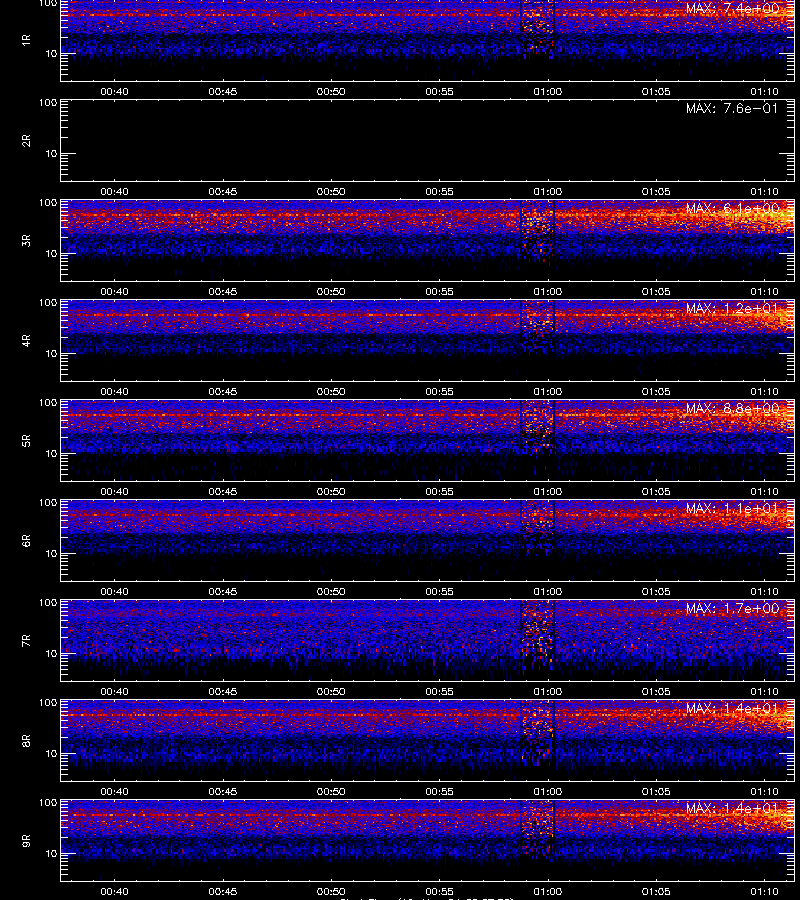Select the MAX: 1.4e+01 label in 9R
Screen dimensions: 800x900
click(x=732, y=808)
